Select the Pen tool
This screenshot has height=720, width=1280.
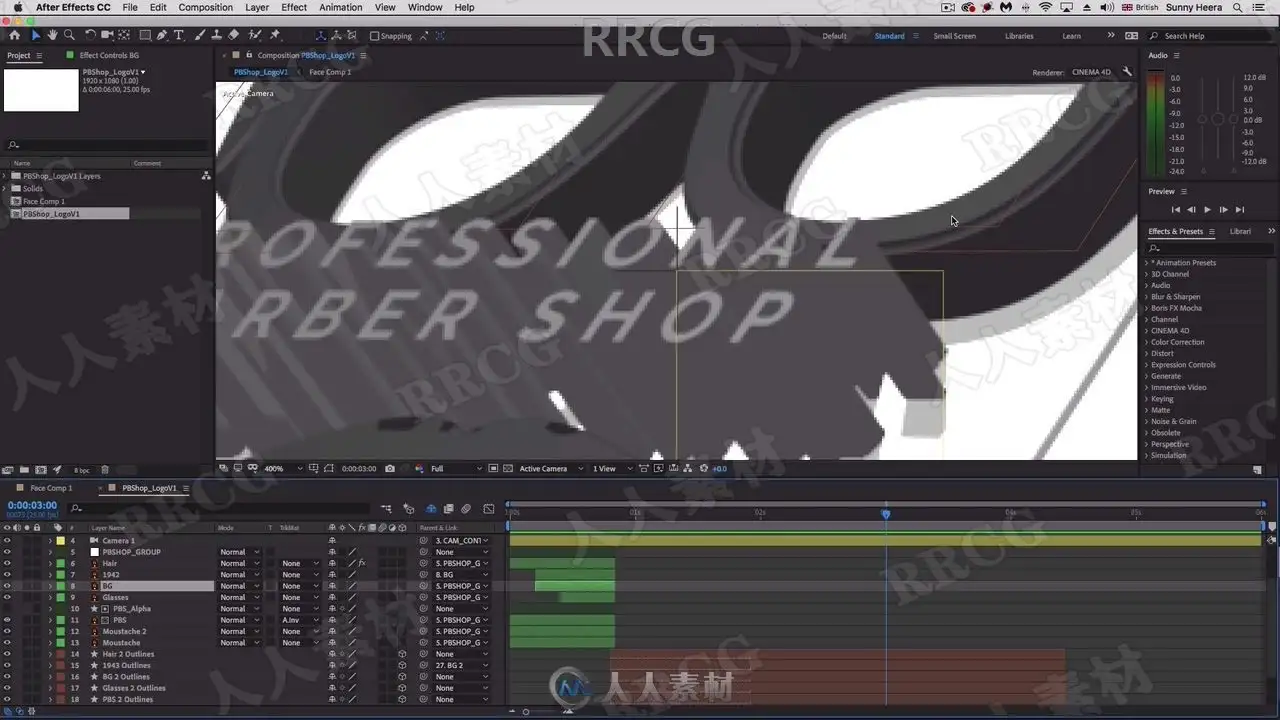pos(162,35)
